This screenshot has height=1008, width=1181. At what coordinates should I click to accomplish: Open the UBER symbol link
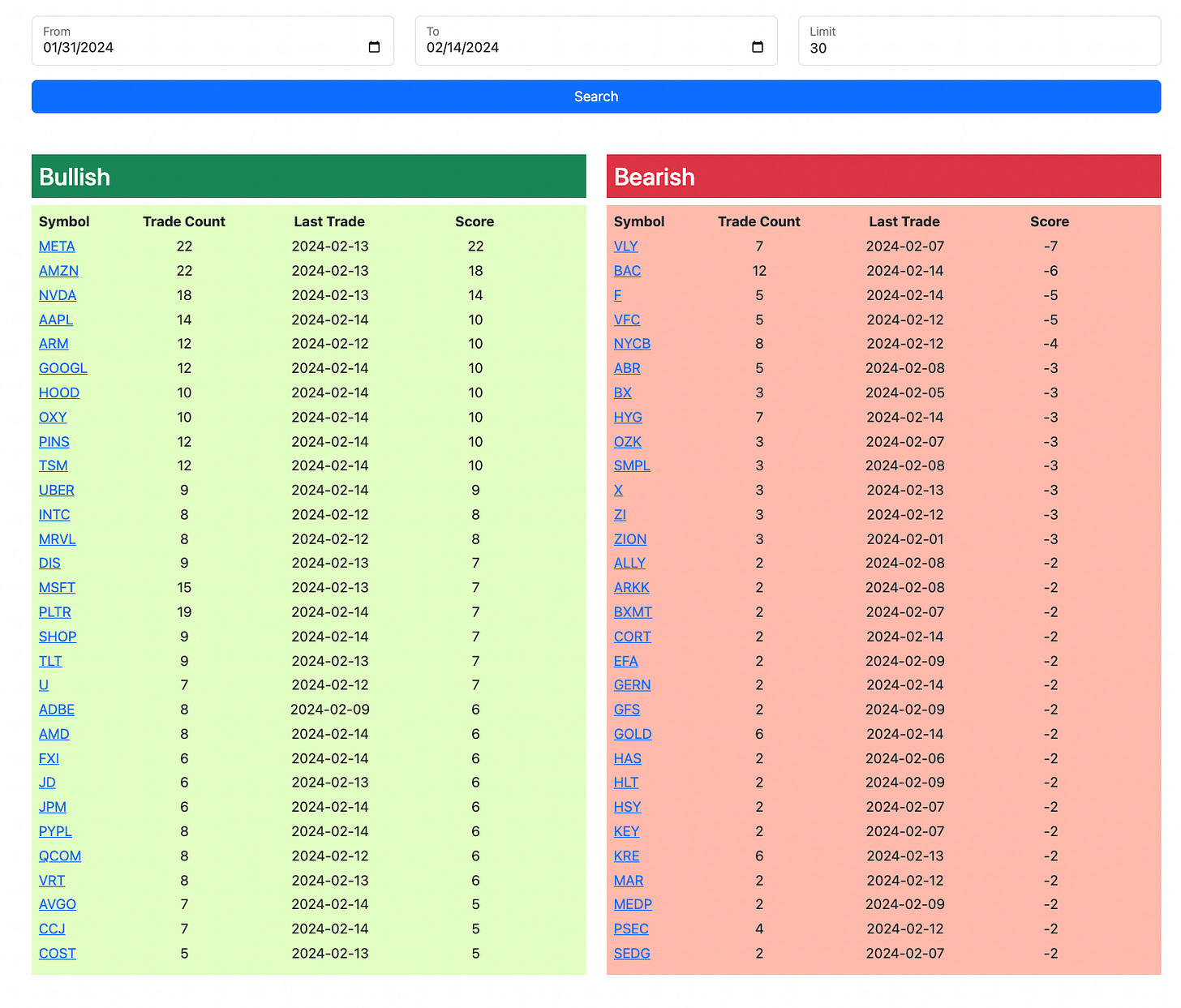57,490
